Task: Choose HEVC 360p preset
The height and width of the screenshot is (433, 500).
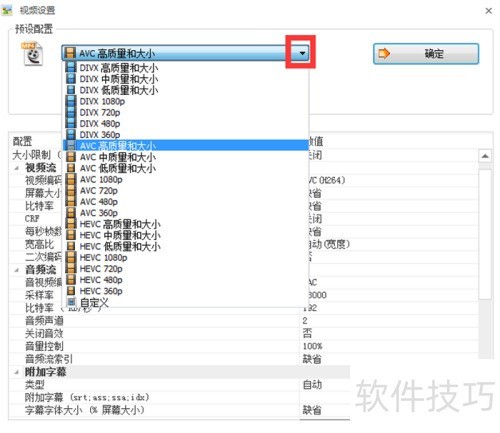Action: click(x=186, y=291)
